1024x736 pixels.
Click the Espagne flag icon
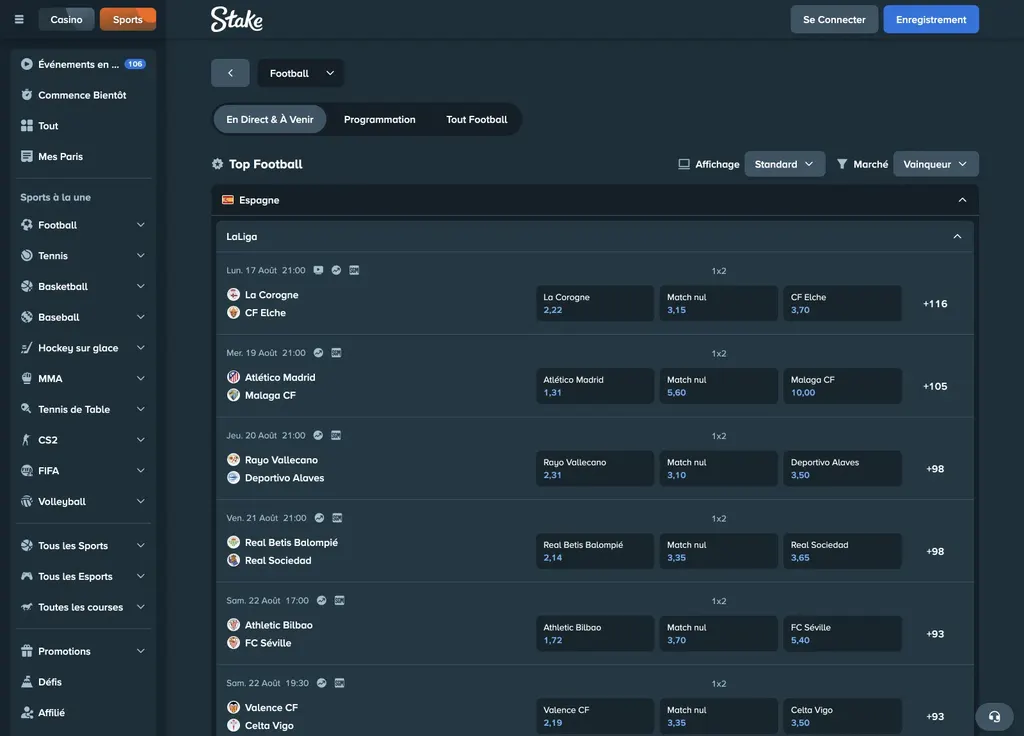(x=227, y=200)
